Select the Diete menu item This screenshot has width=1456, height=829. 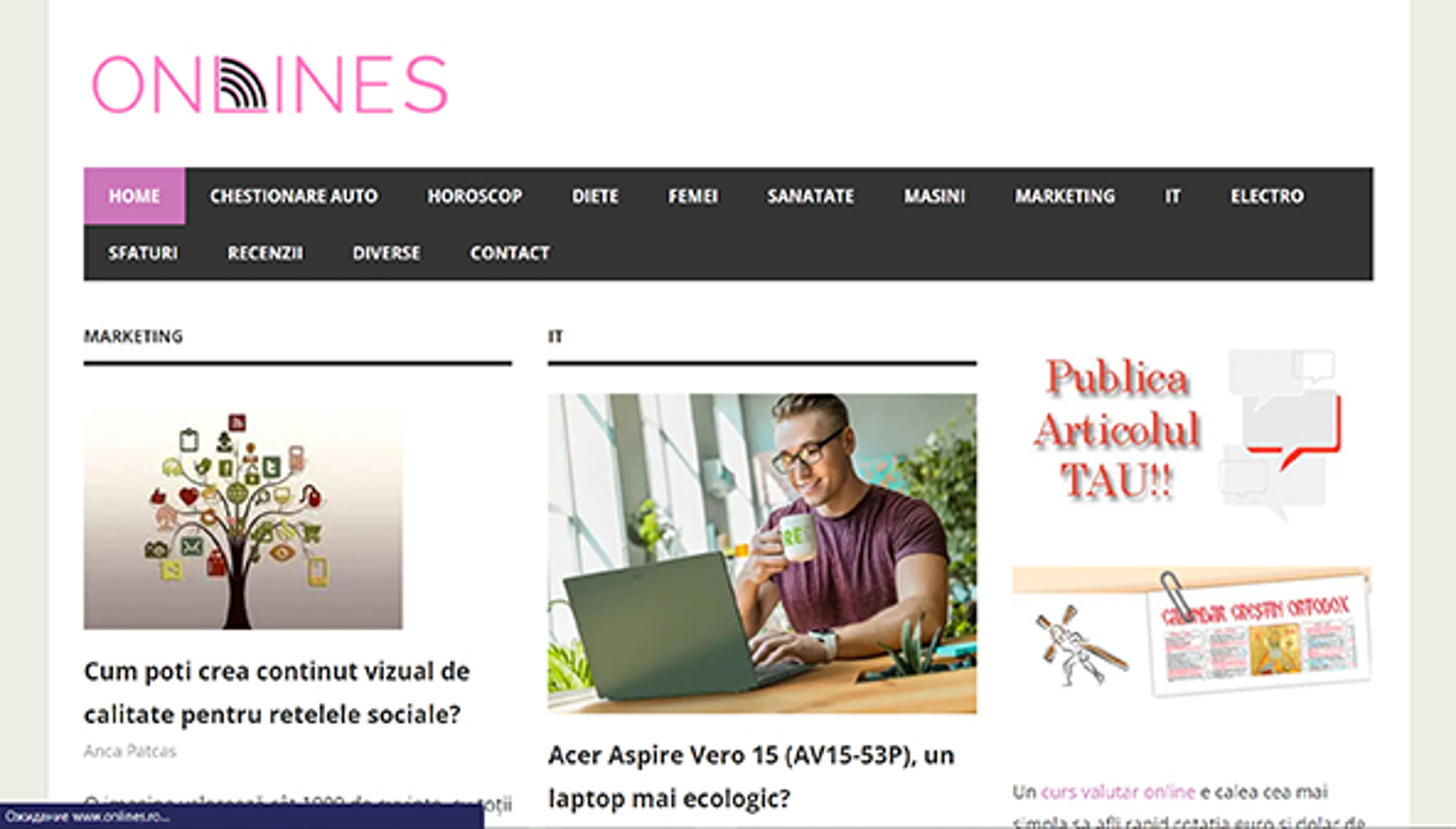595,196
